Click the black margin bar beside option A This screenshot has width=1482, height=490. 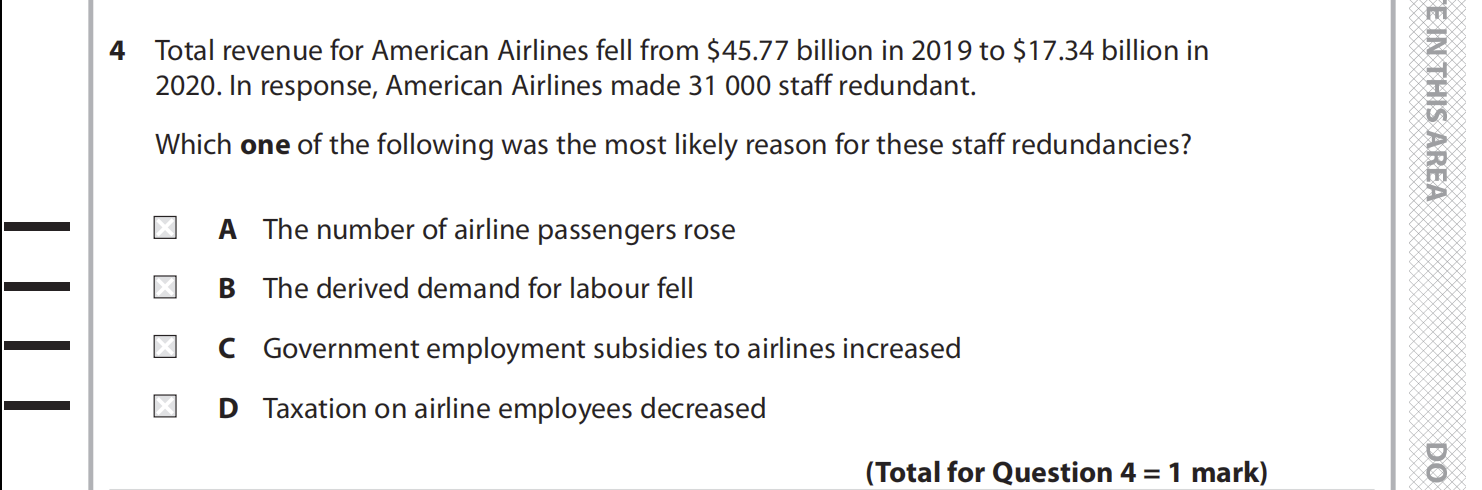tap(37, 228)
